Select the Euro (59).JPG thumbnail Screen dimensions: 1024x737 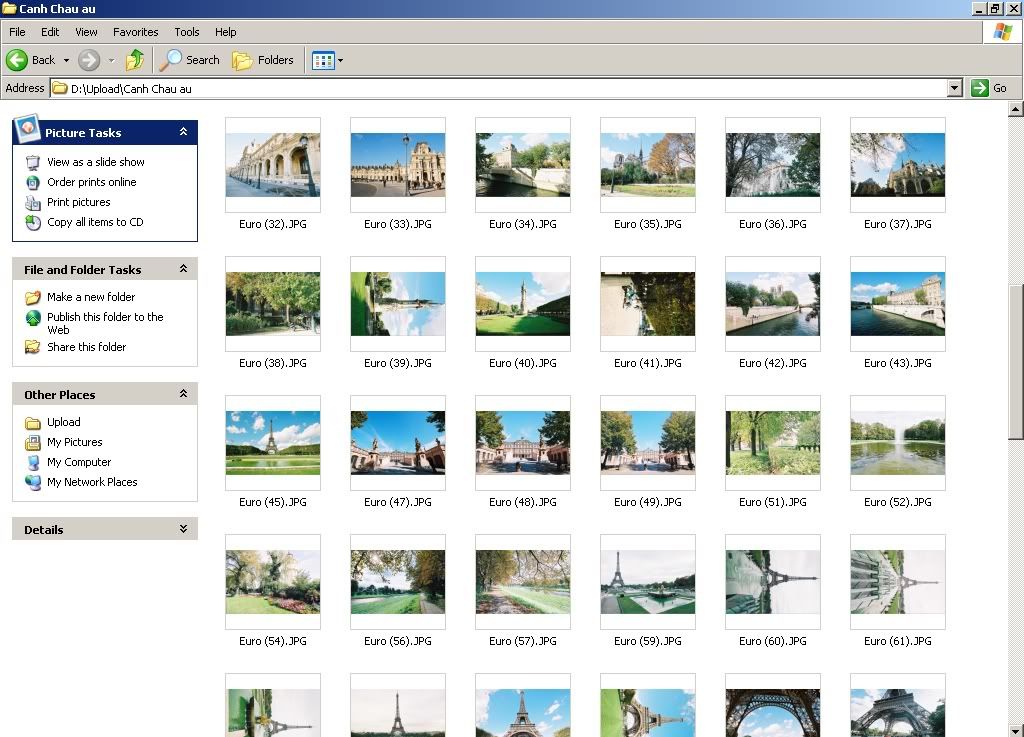pyautogui.click(x=647, y=582)
